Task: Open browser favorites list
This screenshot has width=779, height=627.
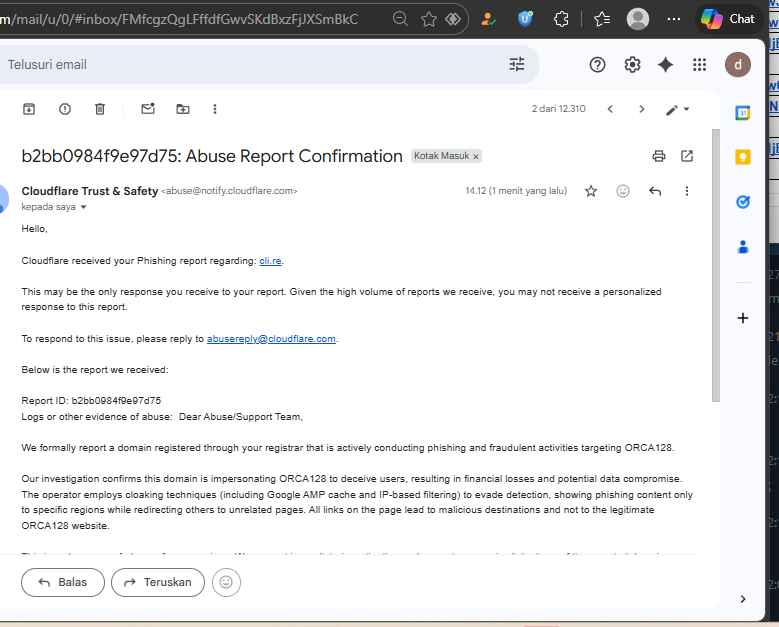Action: (602, 19)
